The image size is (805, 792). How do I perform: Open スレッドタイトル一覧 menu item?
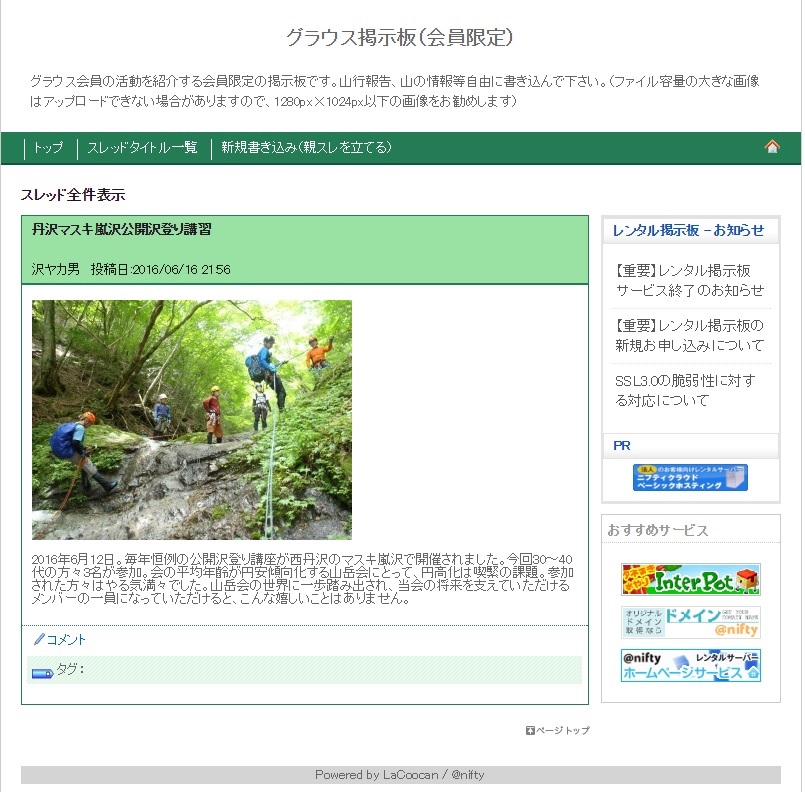point(142,148)
